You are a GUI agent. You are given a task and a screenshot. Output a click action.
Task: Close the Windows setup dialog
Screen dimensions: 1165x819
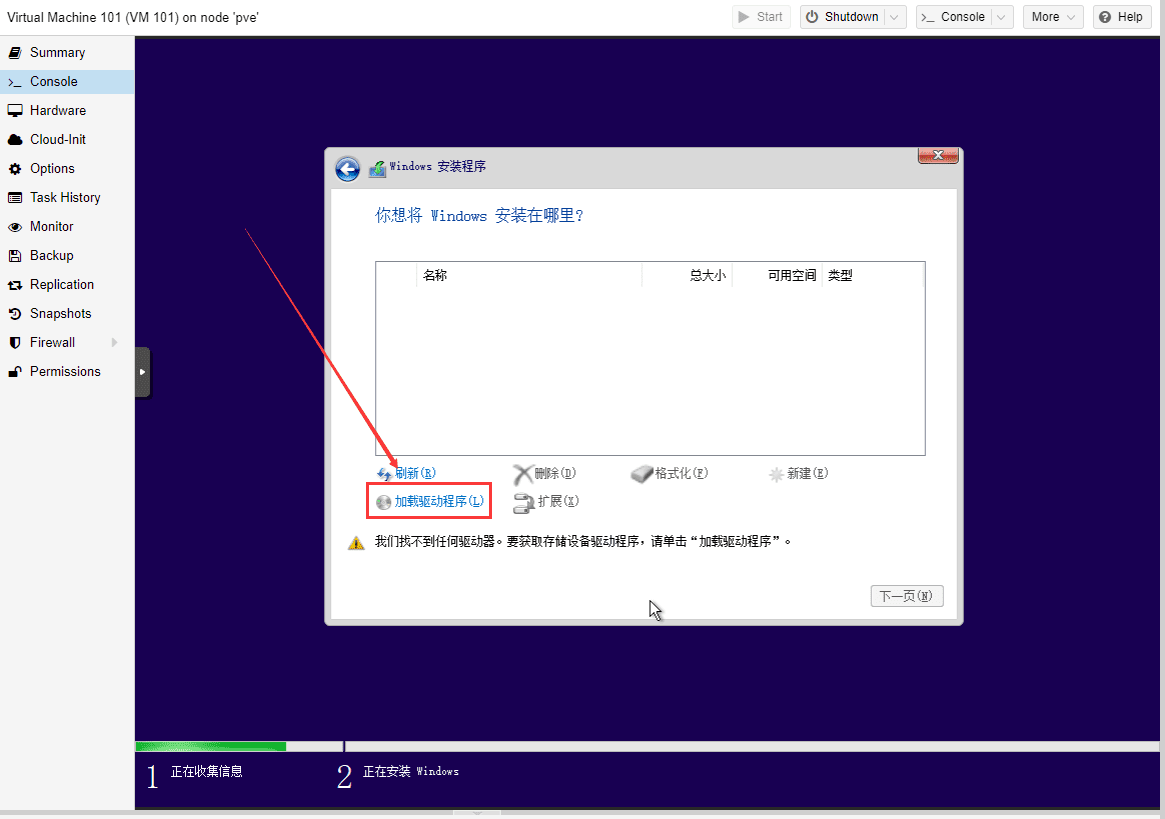tap(938, 155)
